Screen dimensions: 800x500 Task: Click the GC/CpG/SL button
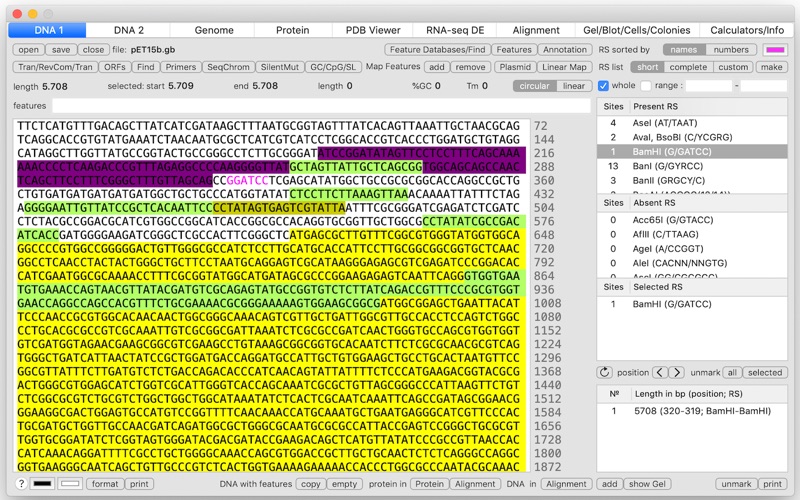(x=333, y=67)
